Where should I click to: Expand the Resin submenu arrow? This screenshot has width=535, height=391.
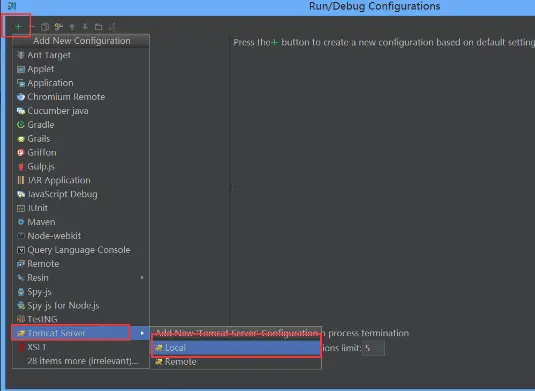tap(142, 278)
